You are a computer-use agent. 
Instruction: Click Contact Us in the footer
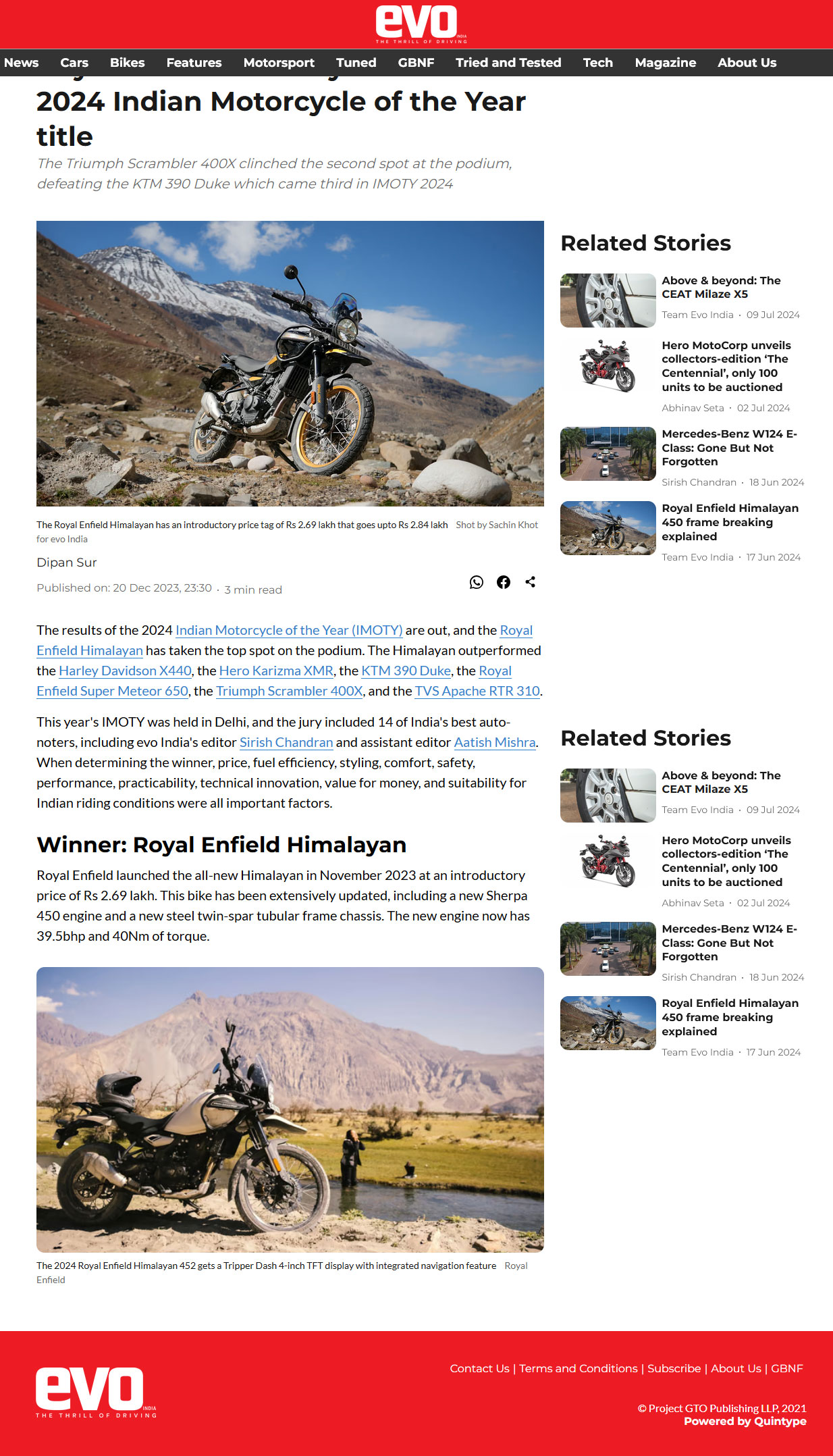coord(479,1368)
